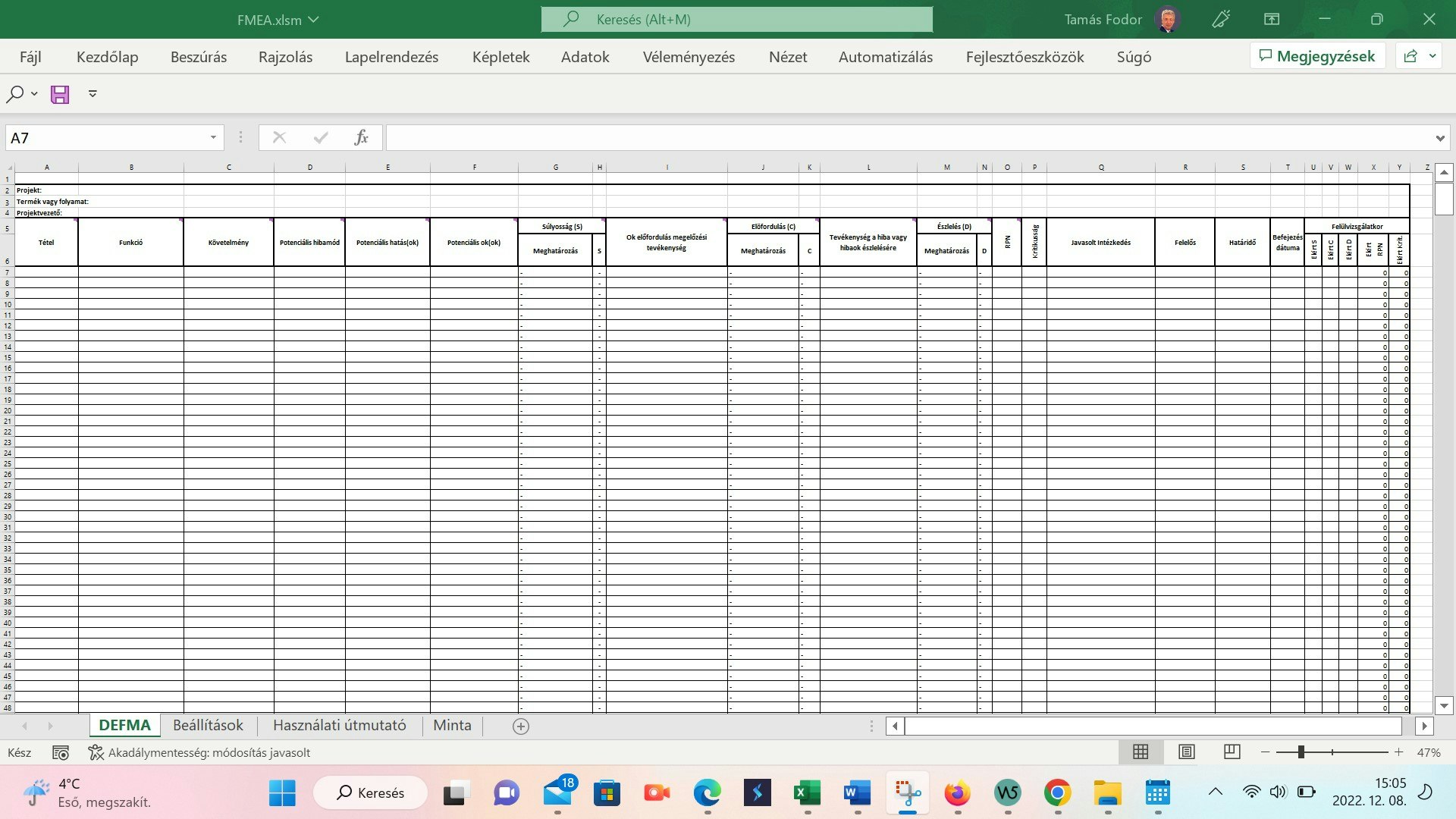Open the Share options dropdown arrow

click(x=1433, y=55)
